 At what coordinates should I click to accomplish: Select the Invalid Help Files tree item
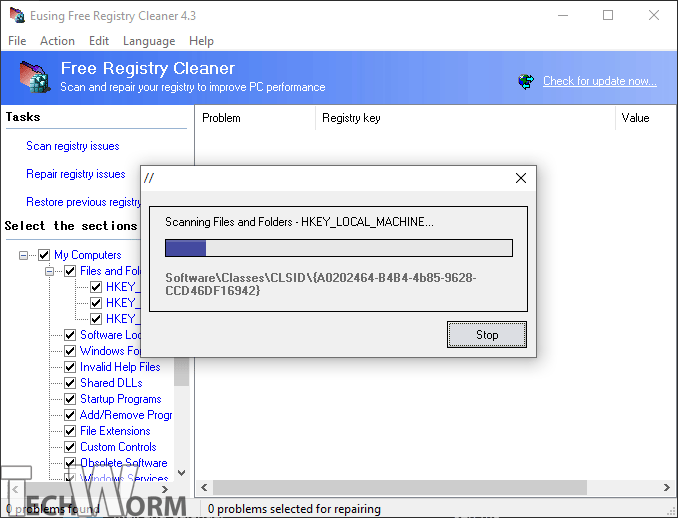pyautogui.click(x=120, y=367)
